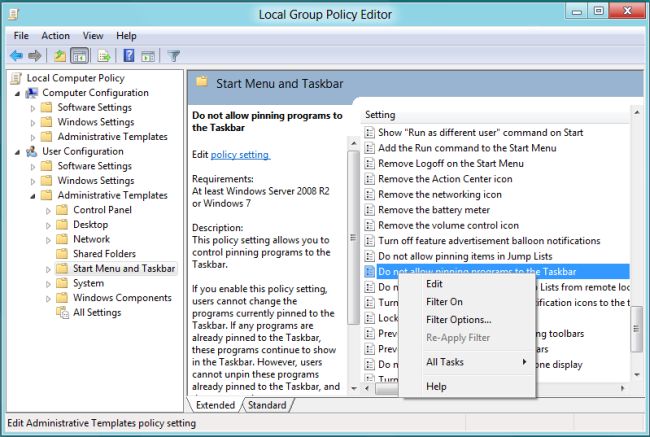The image size is (650, 437).
Task: Click the description pane vertical scrollbar thumb
Action: 353,238
